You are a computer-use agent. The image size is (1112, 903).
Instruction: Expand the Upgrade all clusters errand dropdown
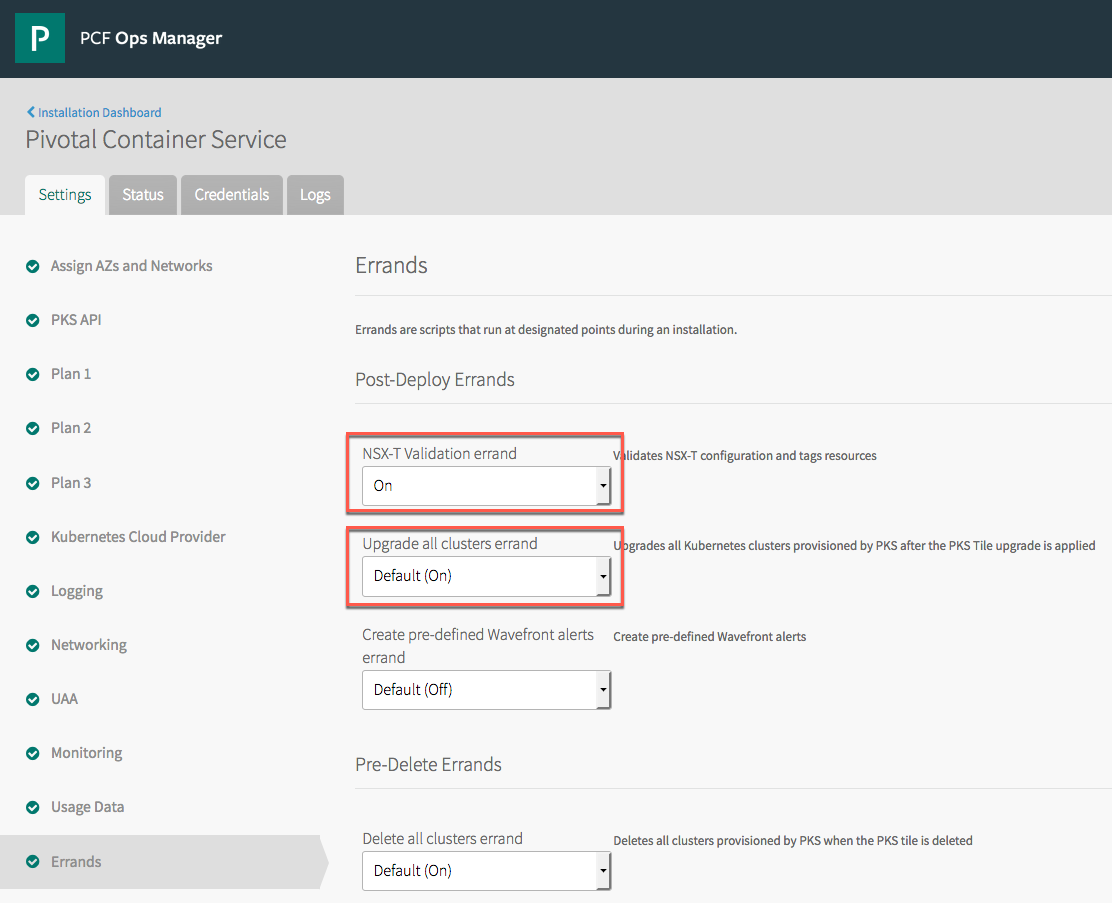pyautogui.click(x=486, y=576)
